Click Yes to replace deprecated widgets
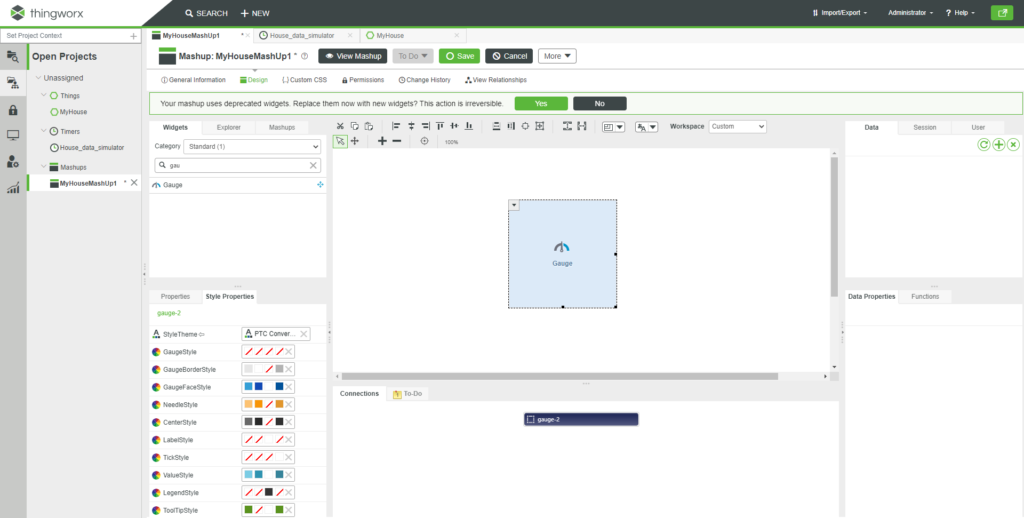 point(541,103)
